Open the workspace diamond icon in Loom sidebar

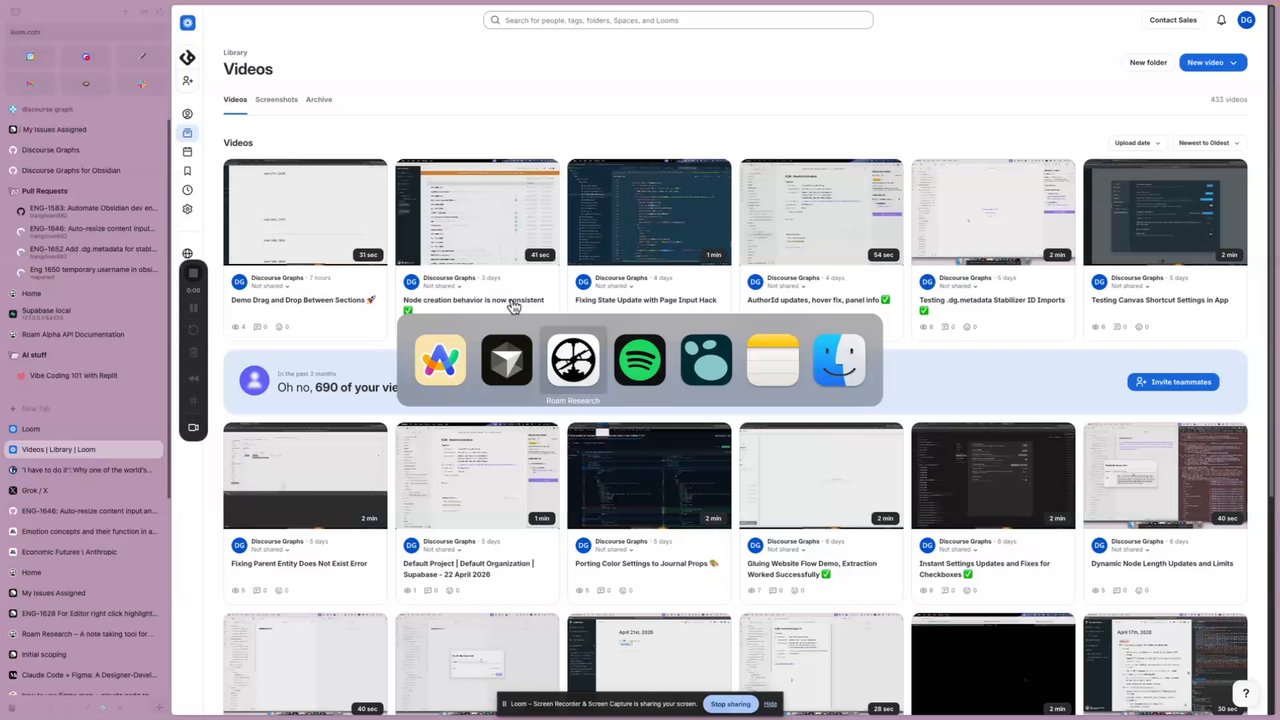coord(187,58)
